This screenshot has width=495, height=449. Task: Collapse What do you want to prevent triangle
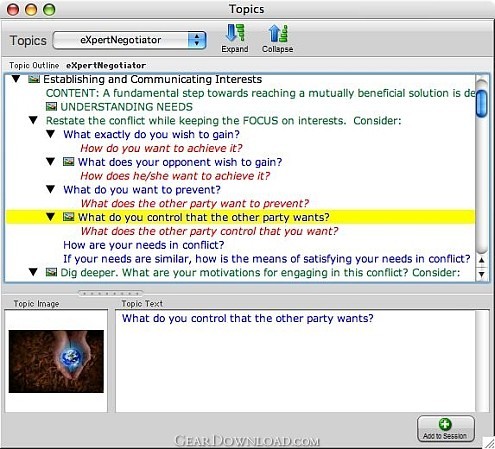50,190
